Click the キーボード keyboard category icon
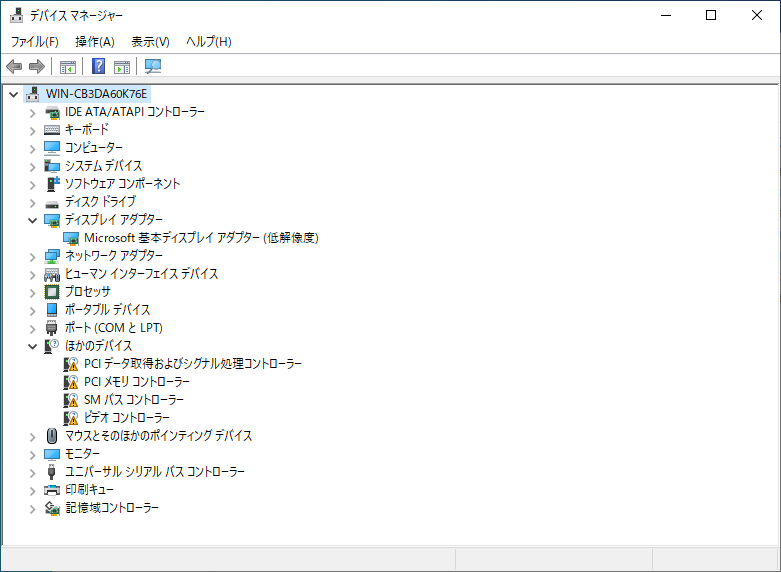The image size is (781, 572). [x=52, y=130]
